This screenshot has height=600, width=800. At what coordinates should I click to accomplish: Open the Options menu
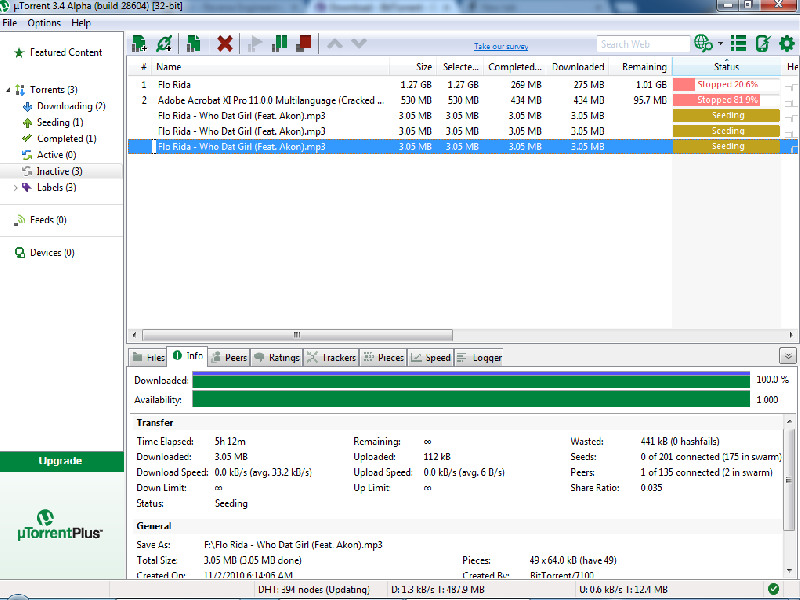[44, 23]
